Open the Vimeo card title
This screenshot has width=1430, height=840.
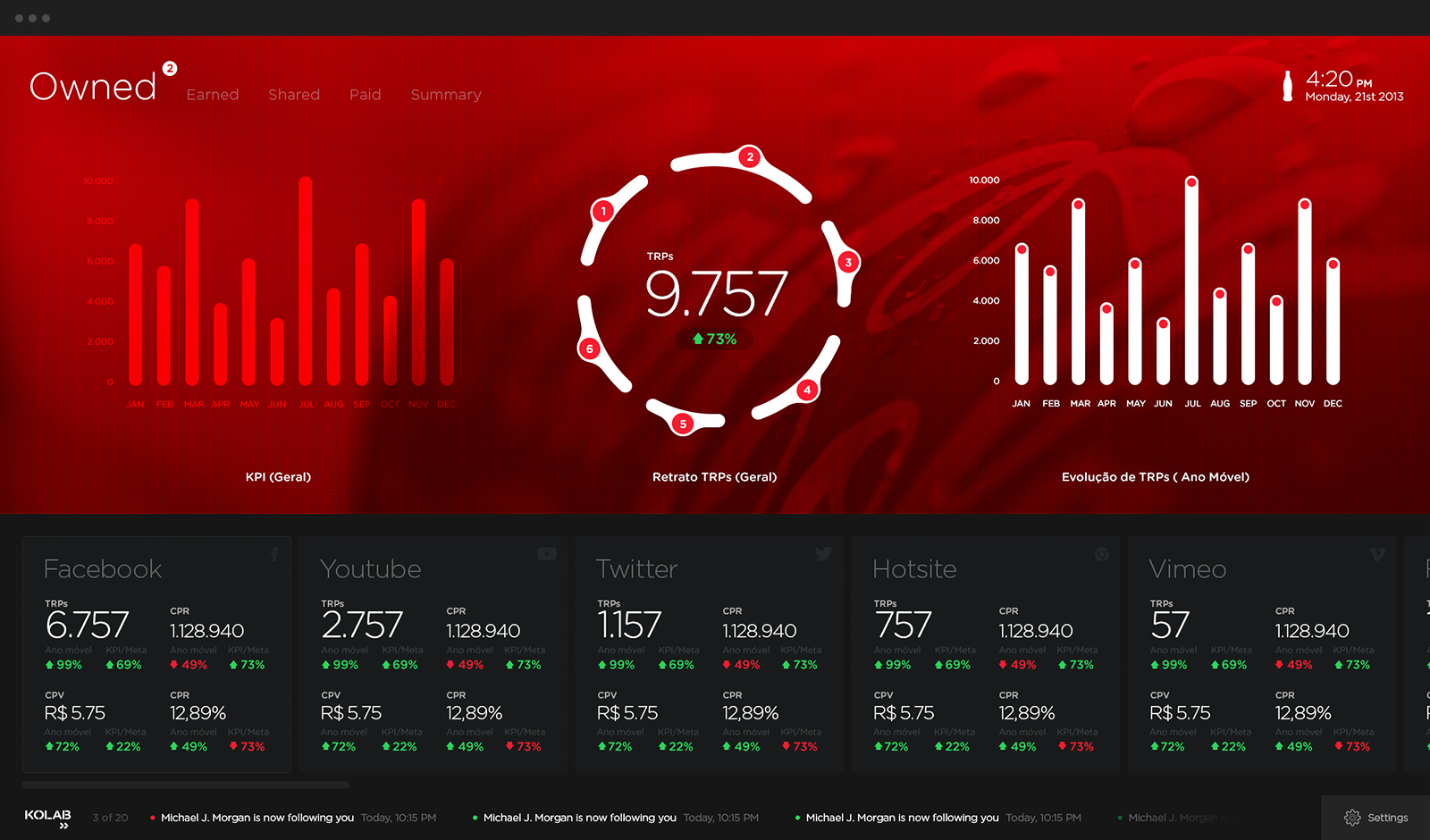(1188, 569)
